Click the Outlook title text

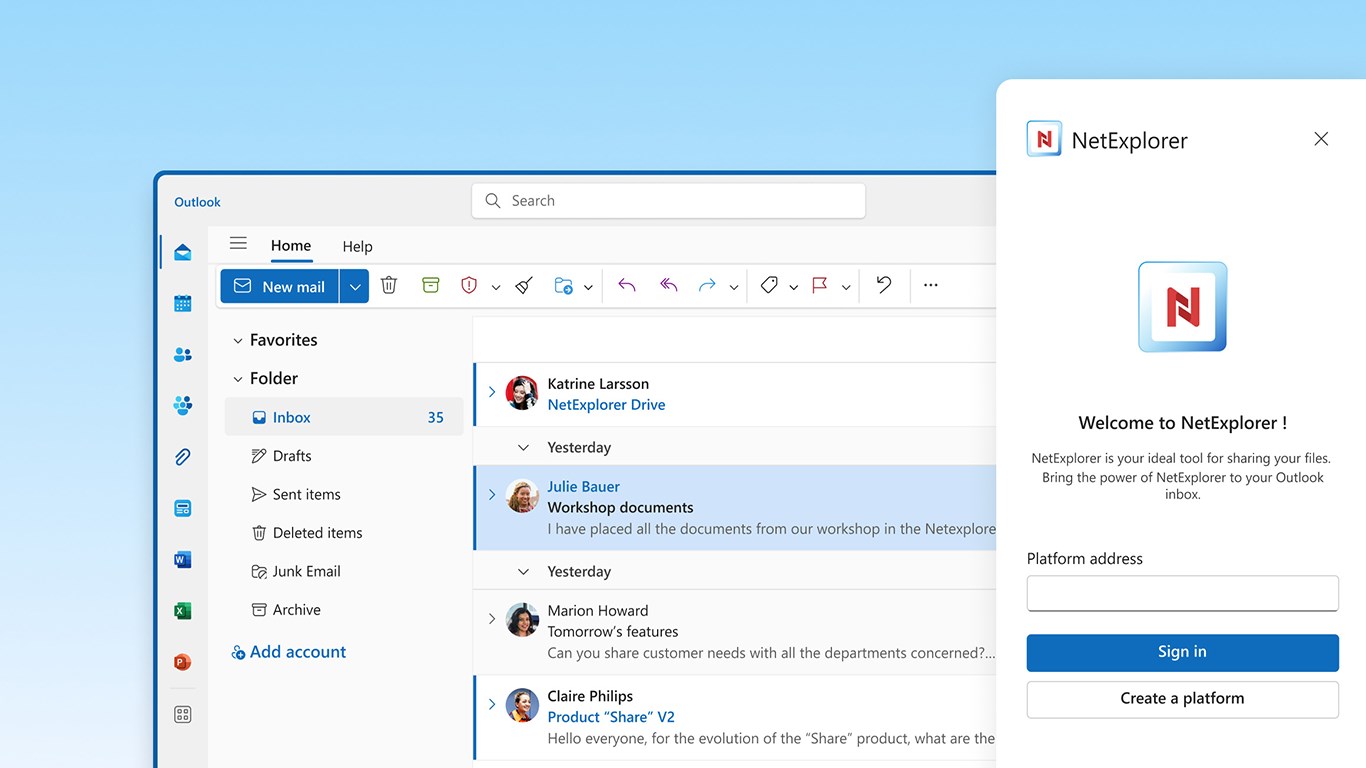(197, 202)
